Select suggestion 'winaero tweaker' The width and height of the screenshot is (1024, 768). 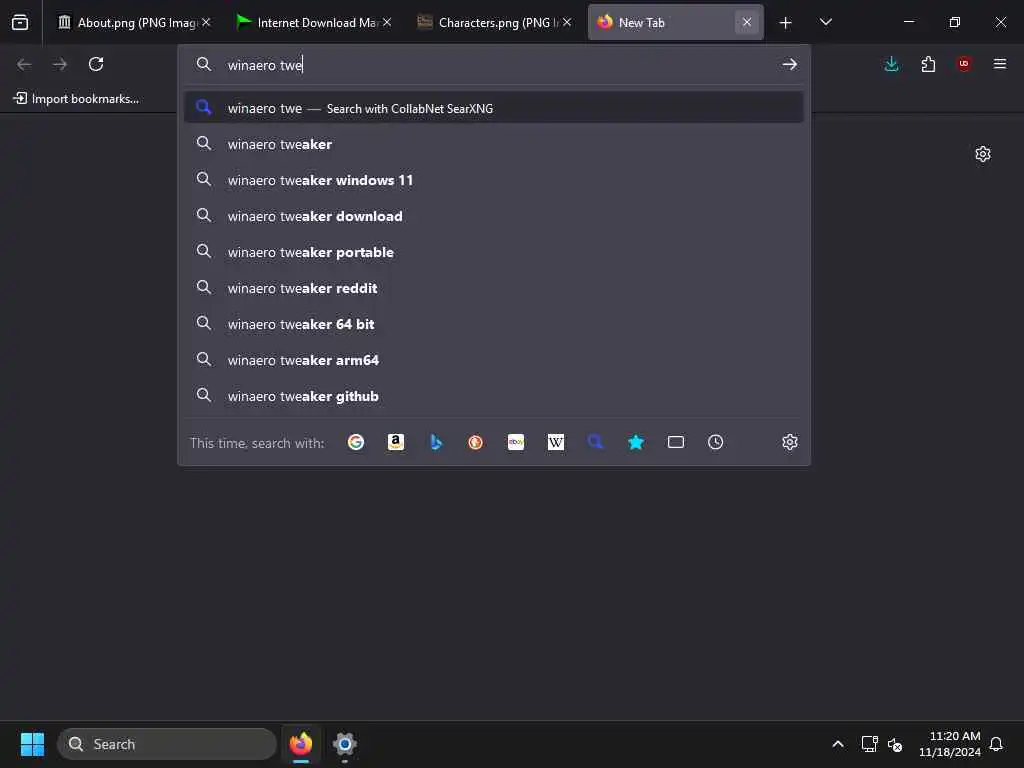pyautogui.click(x=494, y=144)
